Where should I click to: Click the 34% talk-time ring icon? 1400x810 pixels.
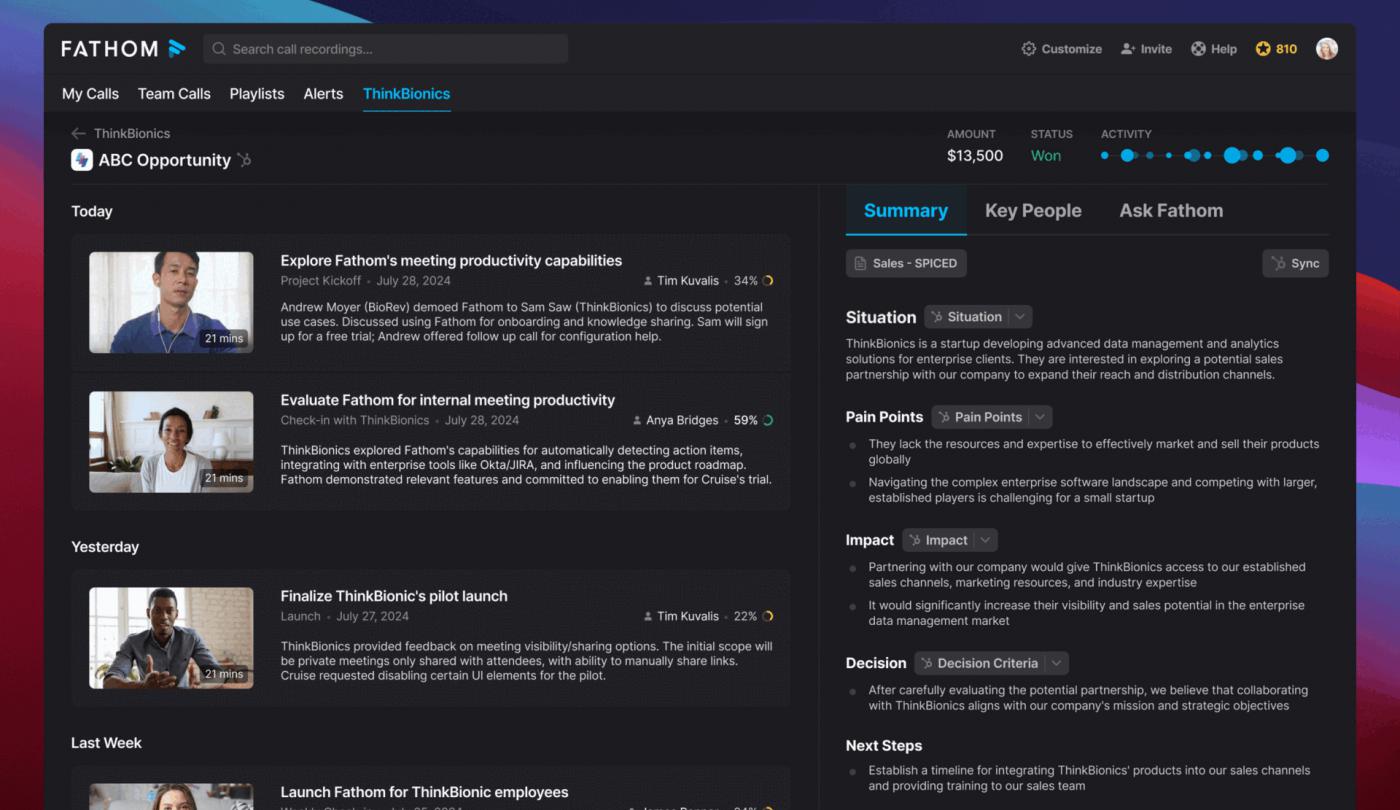pyautogui.click(x=768, y=281)
